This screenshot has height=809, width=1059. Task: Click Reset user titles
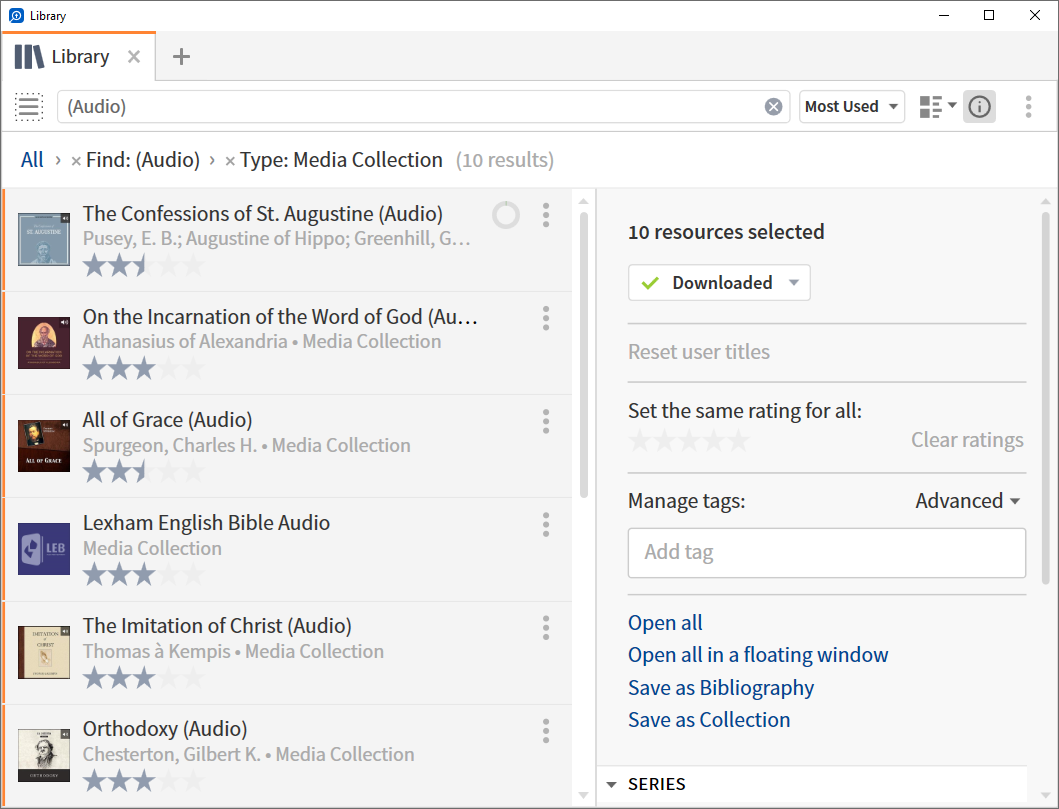pos(698,352)
